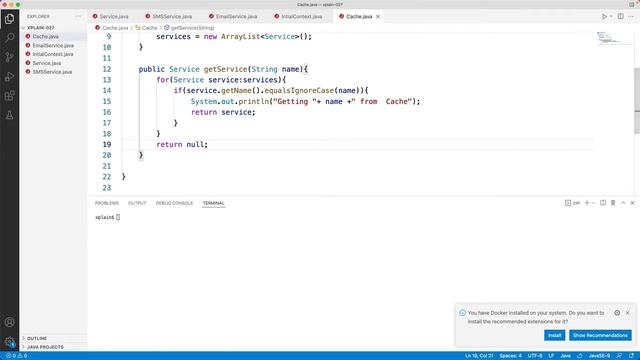Split the editor to the right
The image size is (640, 360).
(620, 16)
